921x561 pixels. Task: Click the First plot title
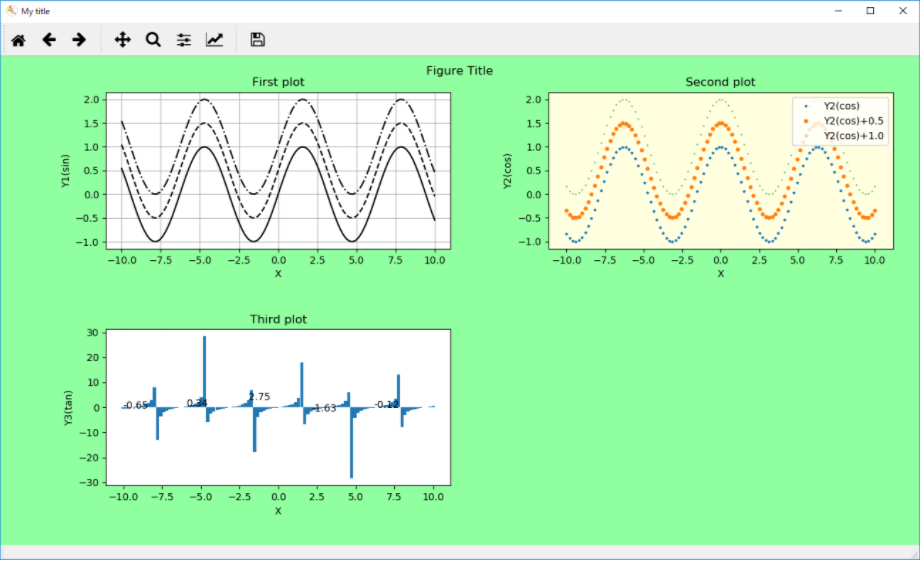[x=278, y=82]
